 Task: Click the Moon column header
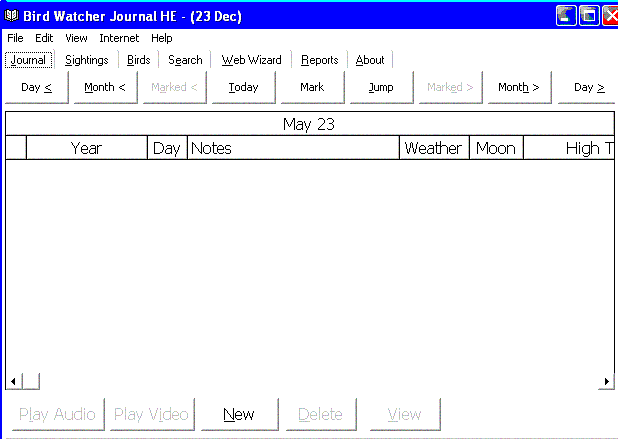496,148
